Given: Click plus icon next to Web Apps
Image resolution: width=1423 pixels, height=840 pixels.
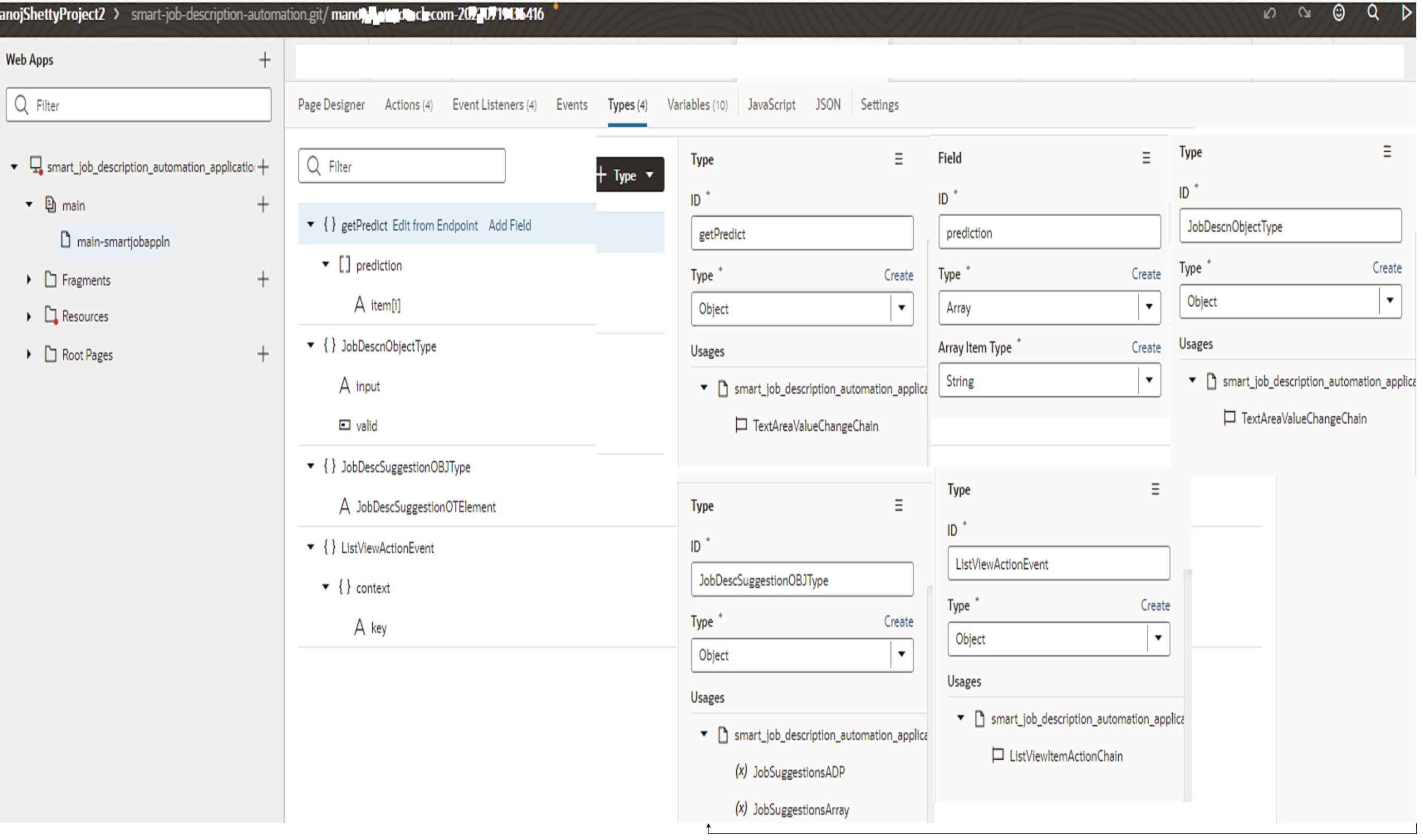Looking at the screenshot, I should pyautogui.click(x=264, y=60).
